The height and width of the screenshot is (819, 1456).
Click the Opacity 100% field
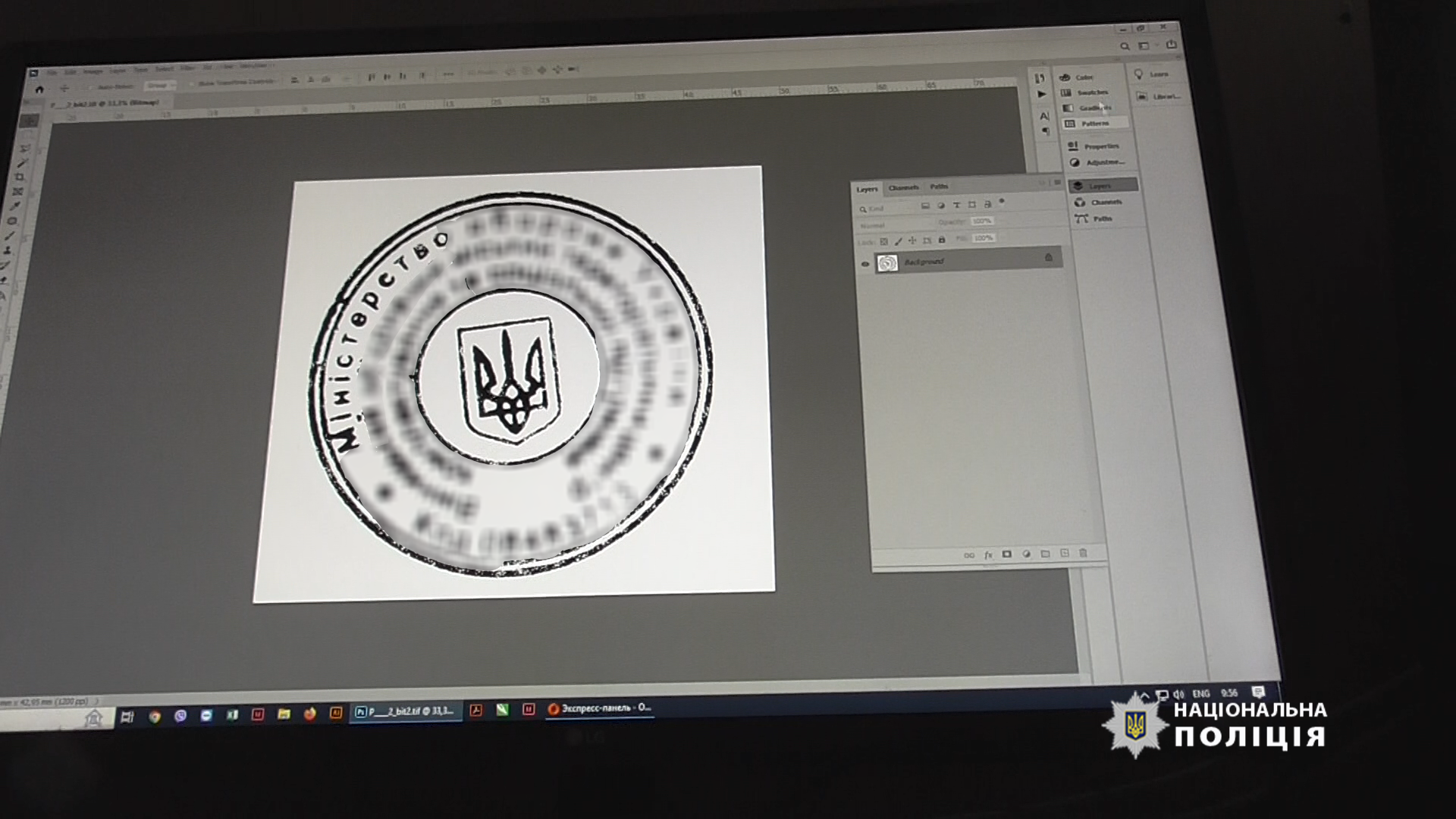(x=982, y=221)
